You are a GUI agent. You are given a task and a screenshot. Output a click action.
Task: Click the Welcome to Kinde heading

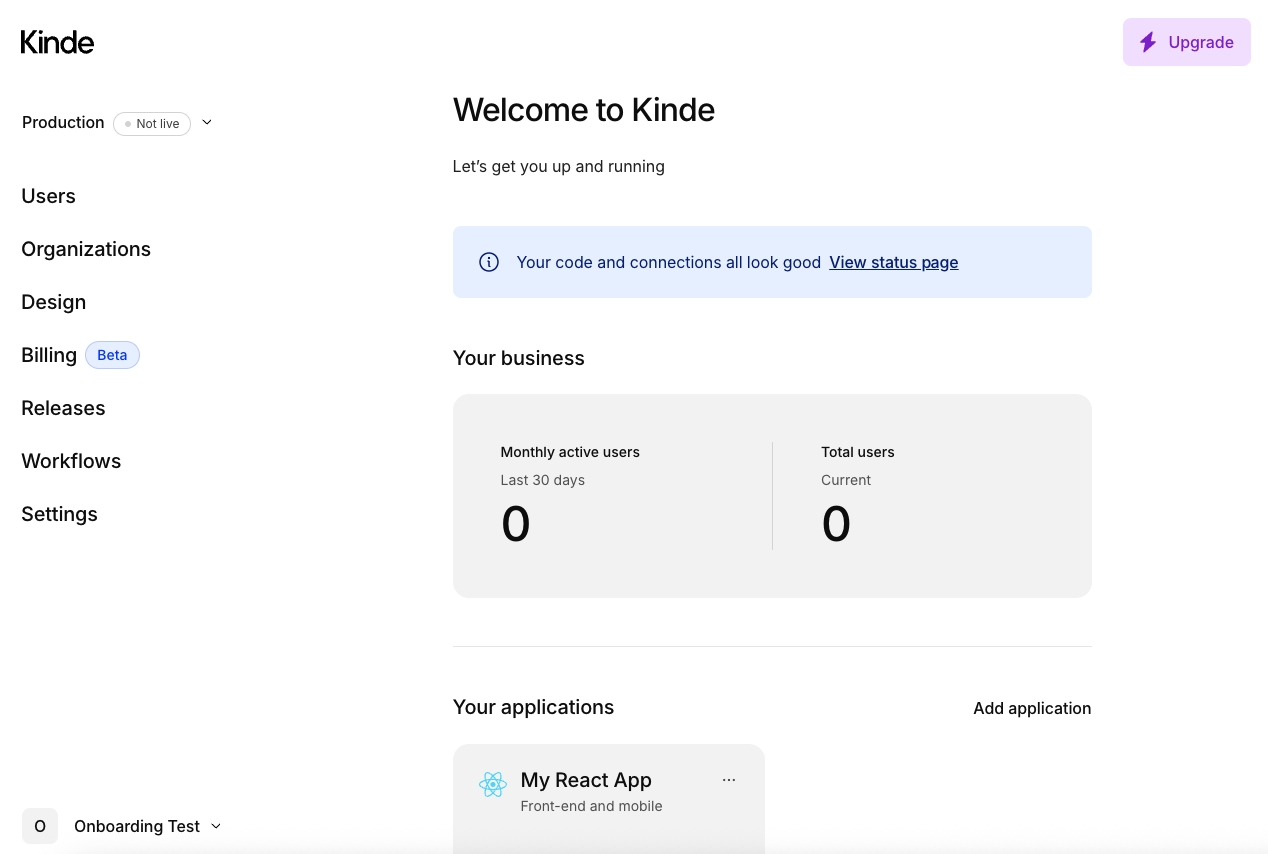tap(584, 109)
